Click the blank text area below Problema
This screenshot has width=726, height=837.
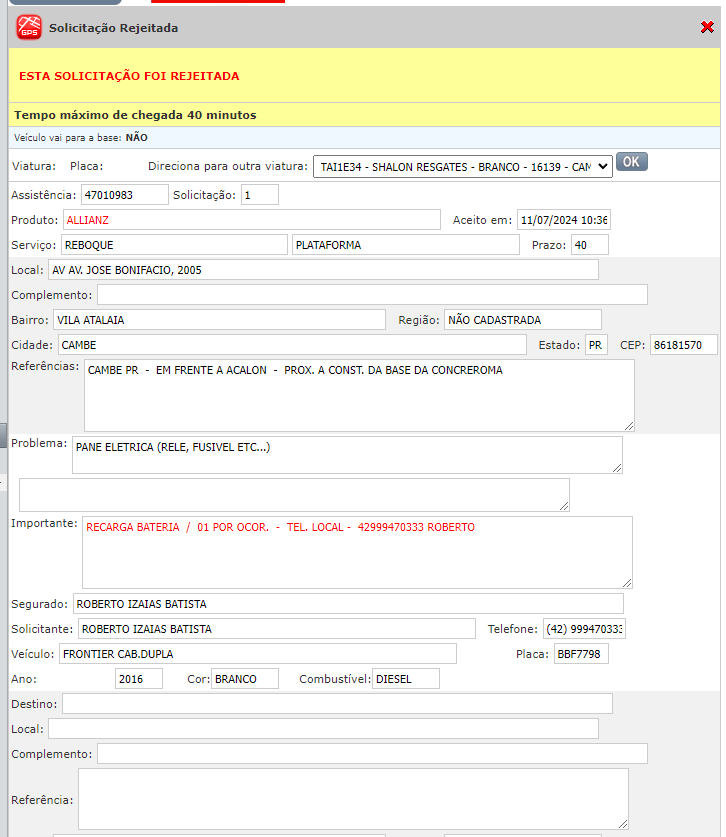[294, 495]
